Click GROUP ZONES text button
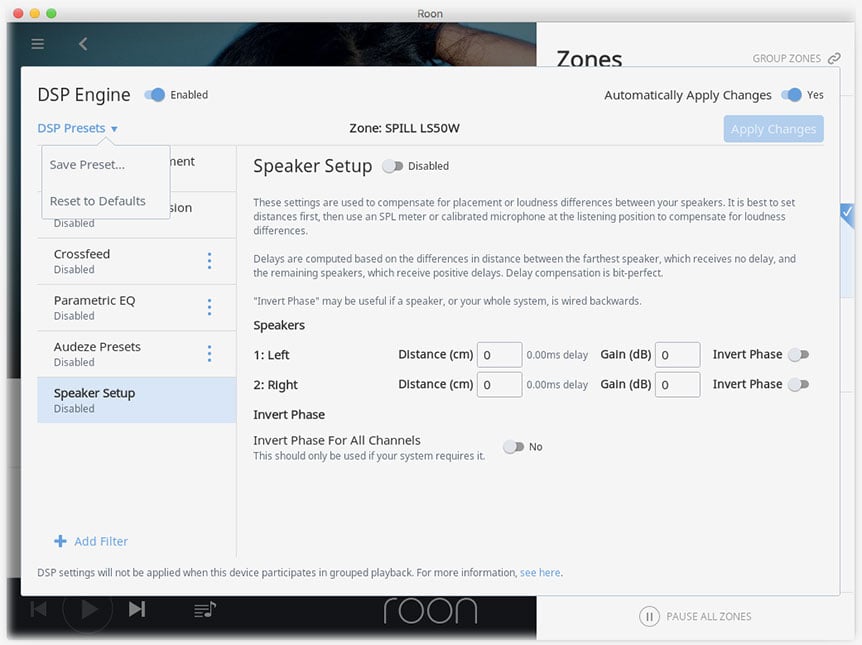Screen dimensions: 862x645 (x=786, y=58)
